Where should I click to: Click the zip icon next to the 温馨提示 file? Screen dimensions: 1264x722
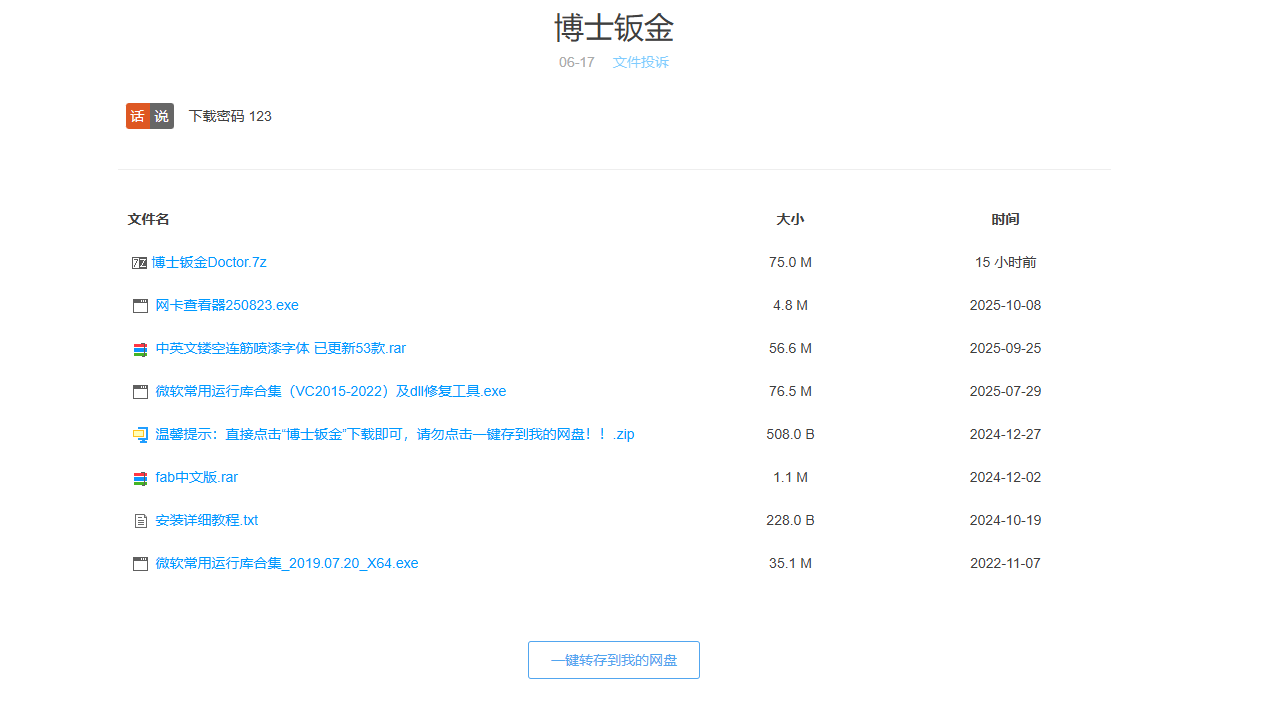(x=140, y=434)
